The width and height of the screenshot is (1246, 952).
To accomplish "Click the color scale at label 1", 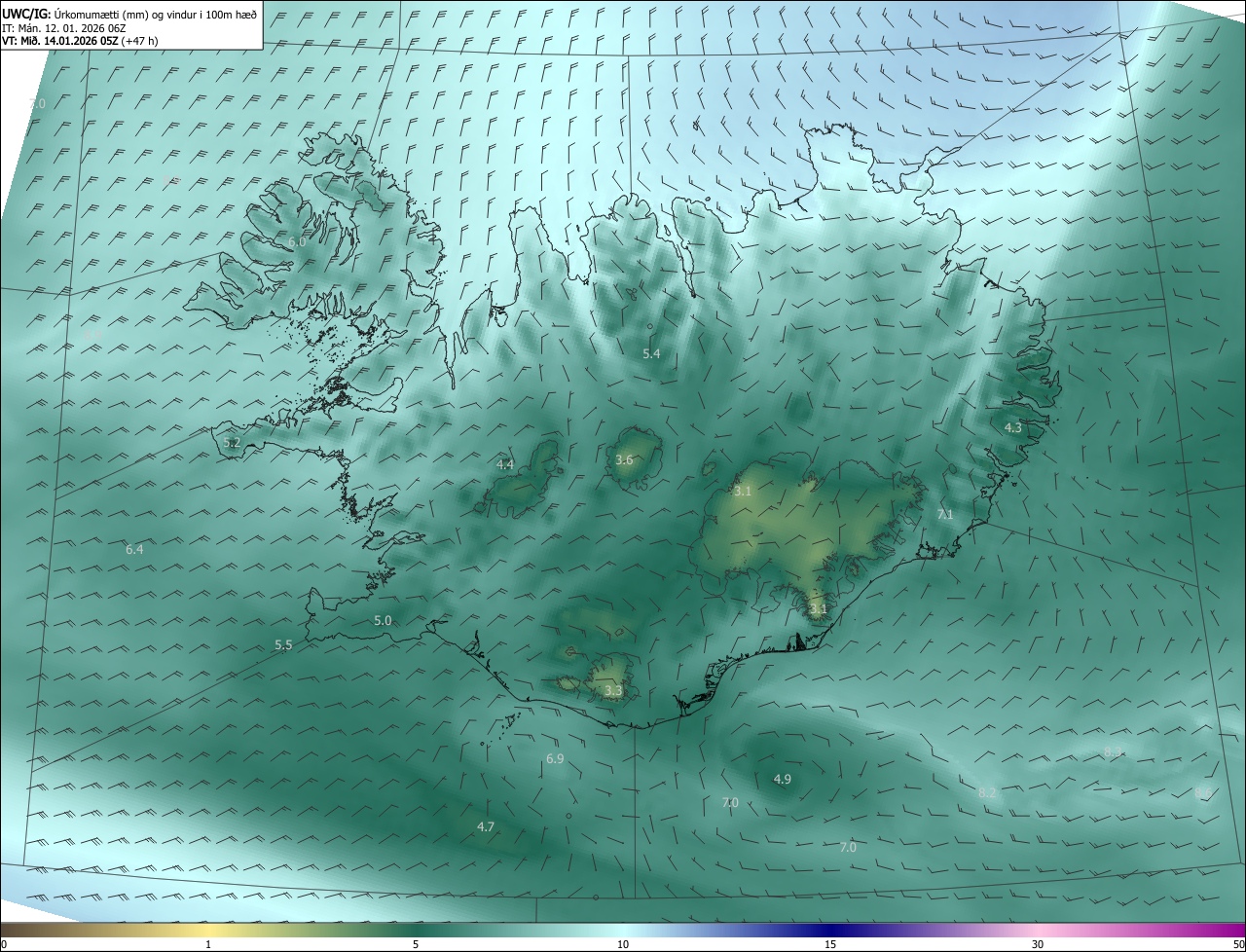I will (208, 944).
